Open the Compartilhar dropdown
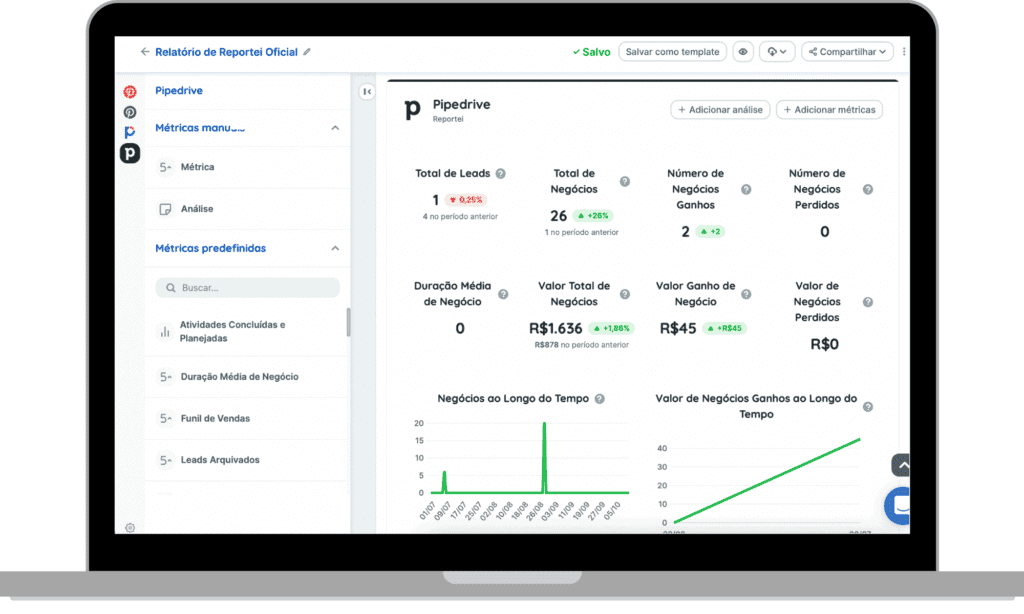 click(846, 51)
